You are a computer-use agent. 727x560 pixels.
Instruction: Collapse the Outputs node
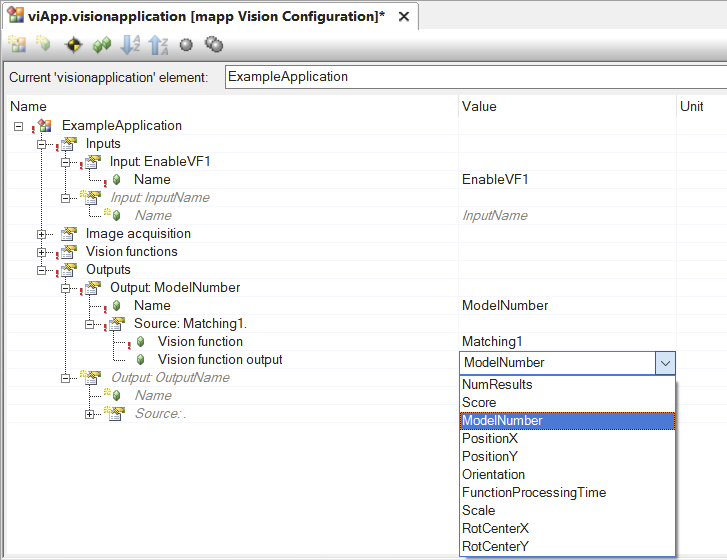click(42, 270)
